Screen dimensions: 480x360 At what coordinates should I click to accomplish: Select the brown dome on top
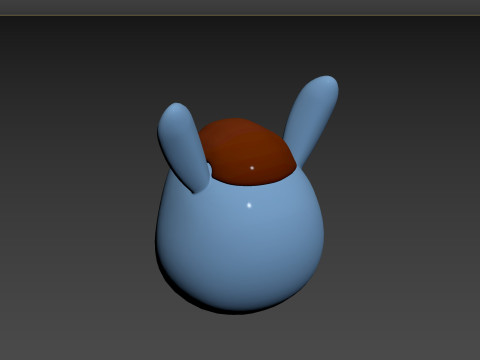coord(247,152)
